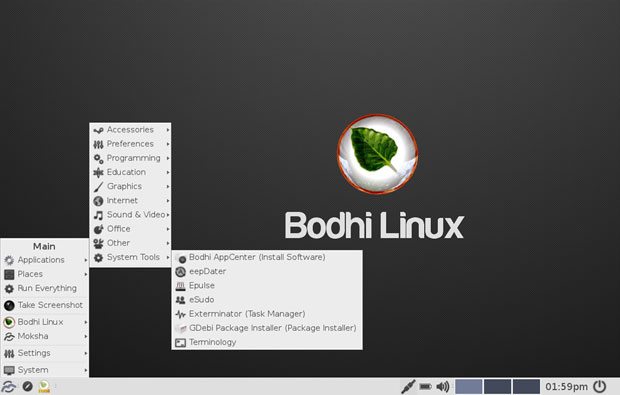Image resolution: width=620 pixels, height=395 pixels.
Task: Click the Moksha menu start icon in taskbar
Action: click(x=9, y=386)
